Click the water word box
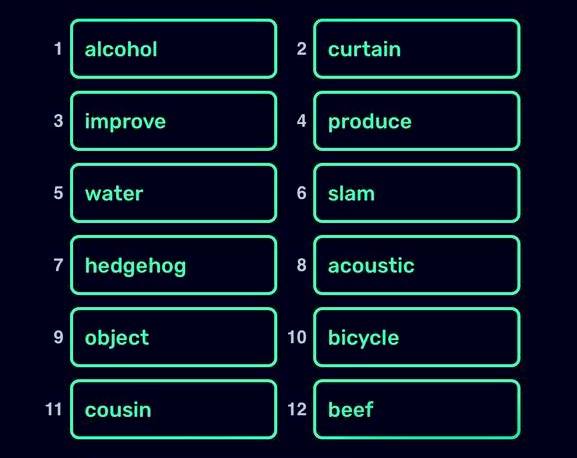The height and width of the screenshot is (458, 577). (173, 193)
